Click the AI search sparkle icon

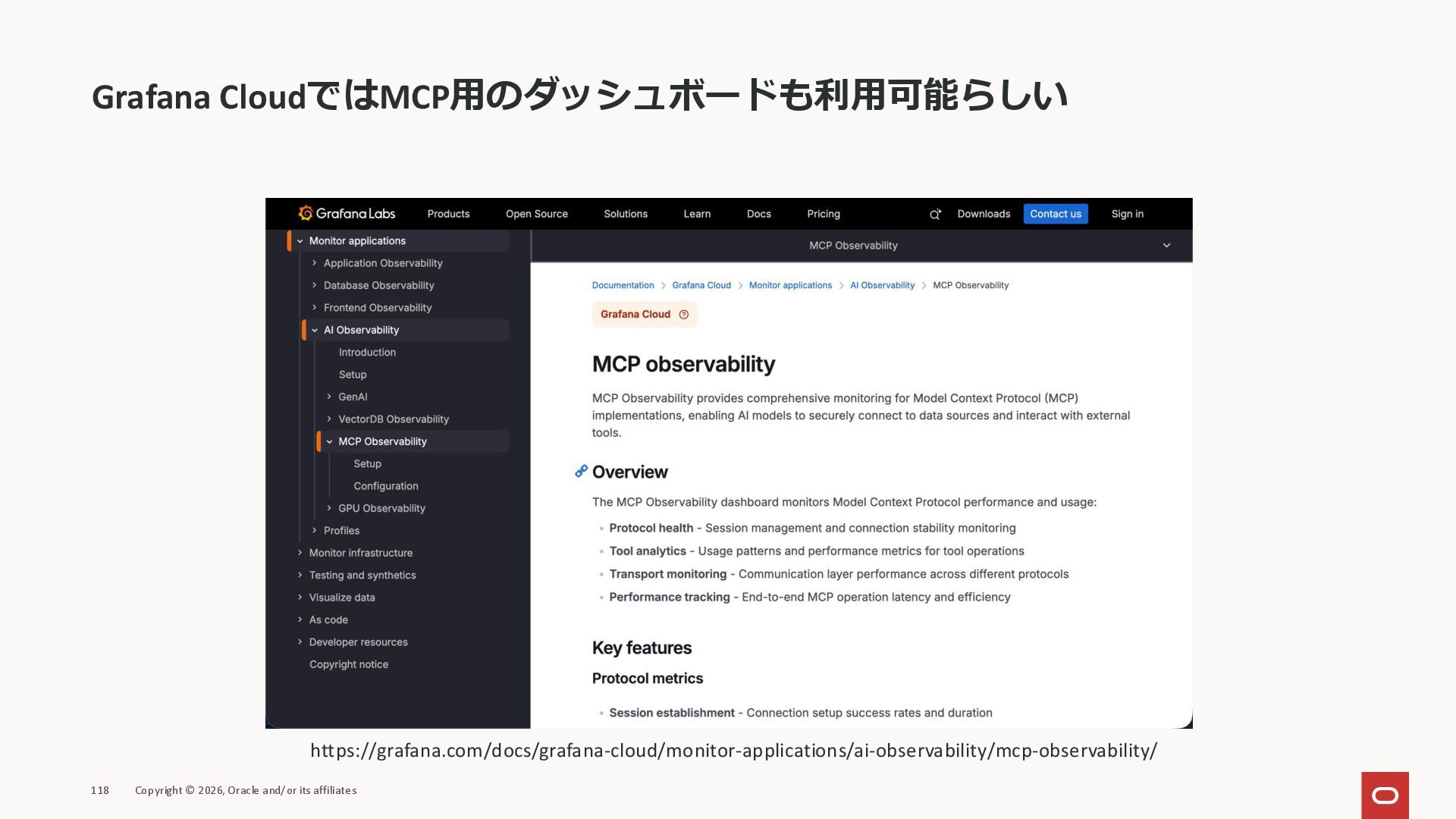click(935, 215)
